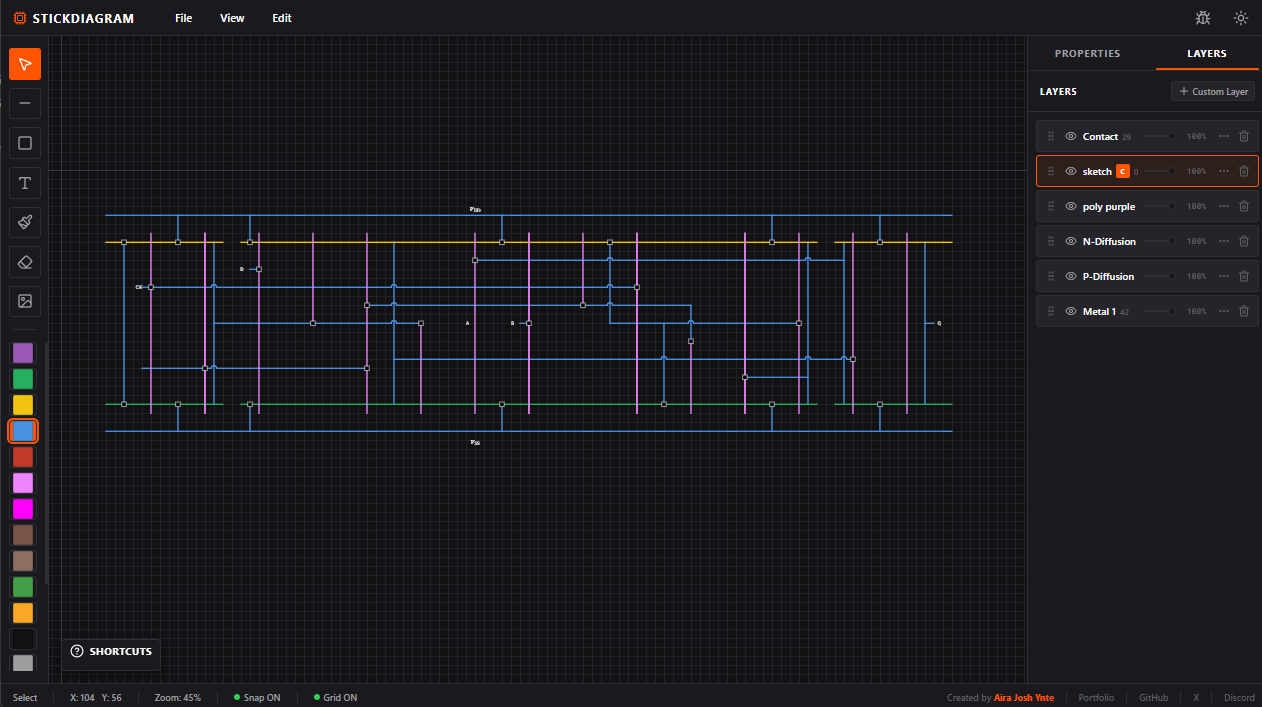1262x707 pixels.
Task: Delete the Contact layer
Action: click(x=1244, y=136)
